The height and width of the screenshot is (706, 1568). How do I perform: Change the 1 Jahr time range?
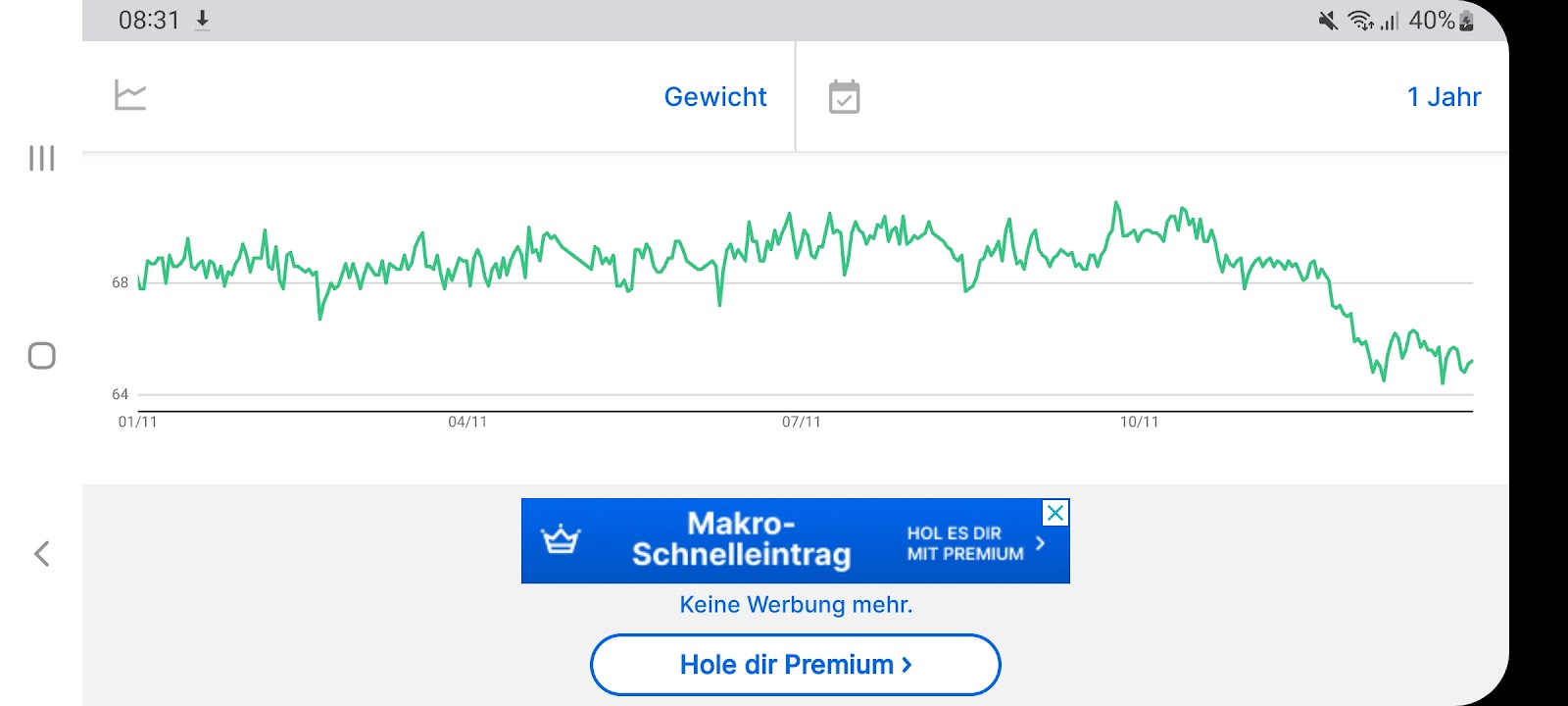1444,96
